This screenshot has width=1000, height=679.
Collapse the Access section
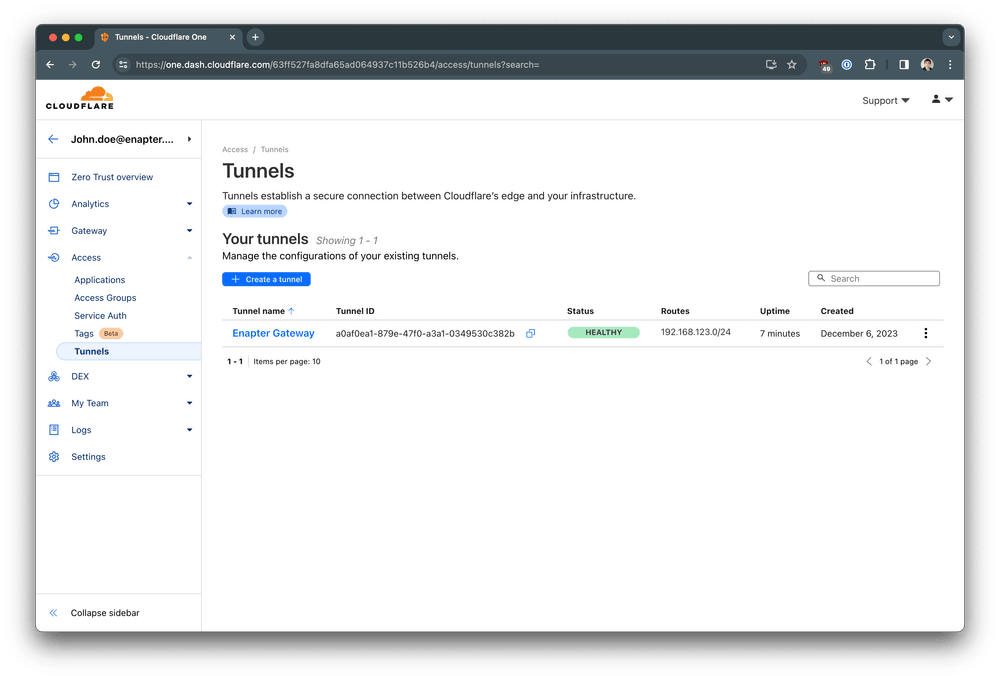click(x=190, y=258)
